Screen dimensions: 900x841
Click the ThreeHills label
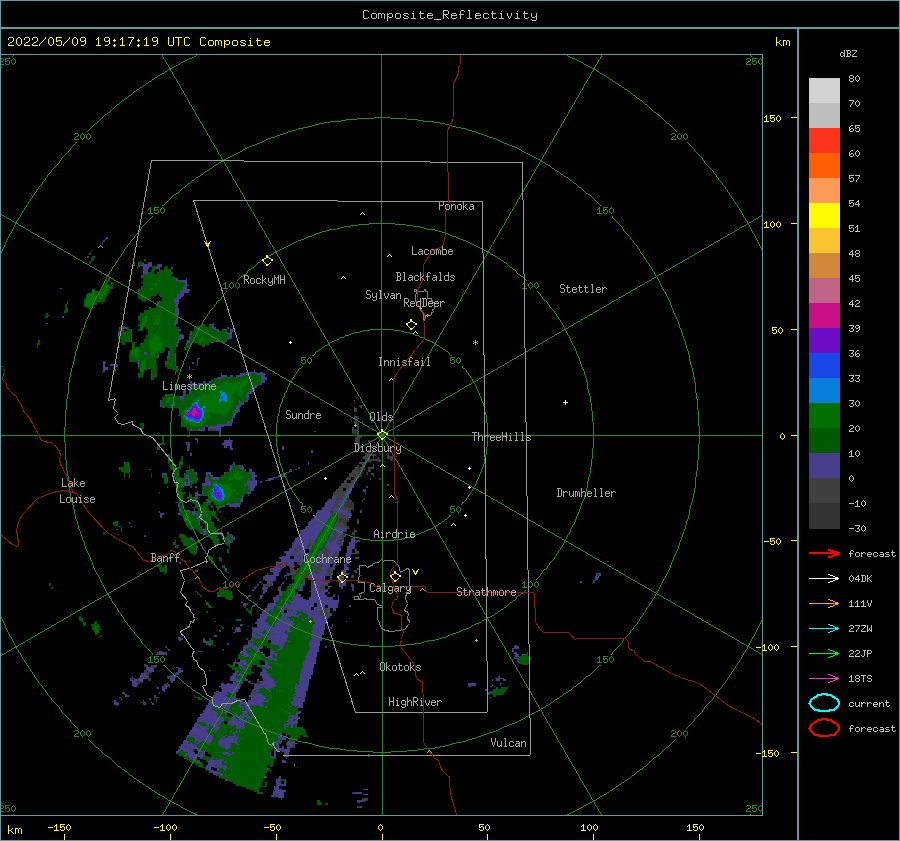[501, 437]
